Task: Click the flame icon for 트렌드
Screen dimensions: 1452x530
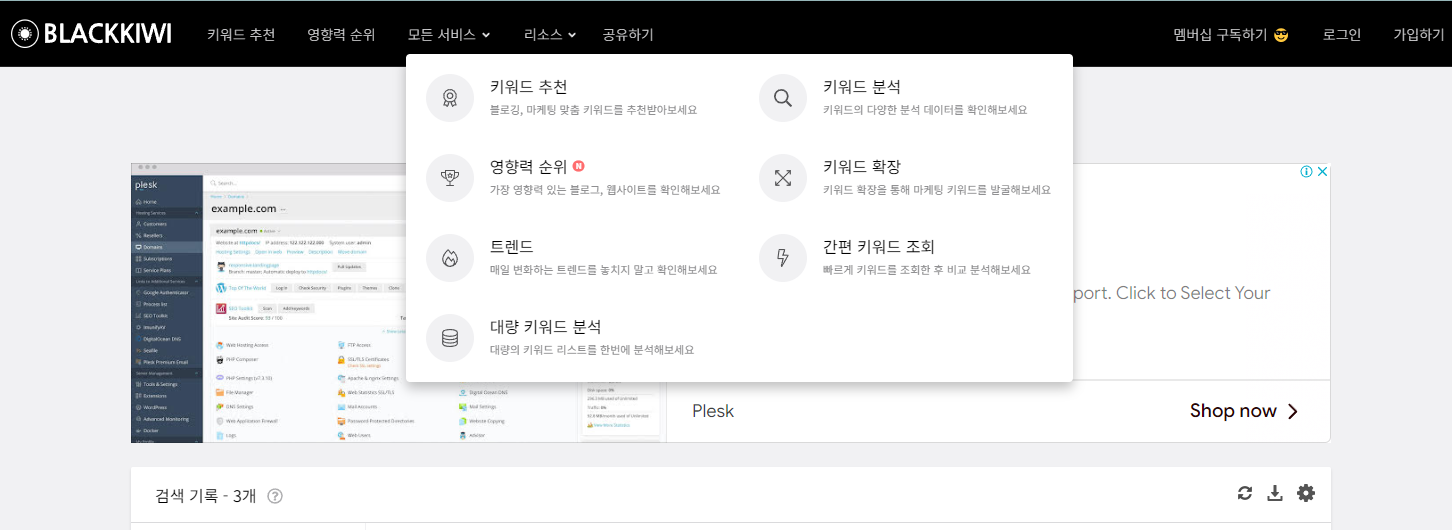Action: [x=450, y=258]
